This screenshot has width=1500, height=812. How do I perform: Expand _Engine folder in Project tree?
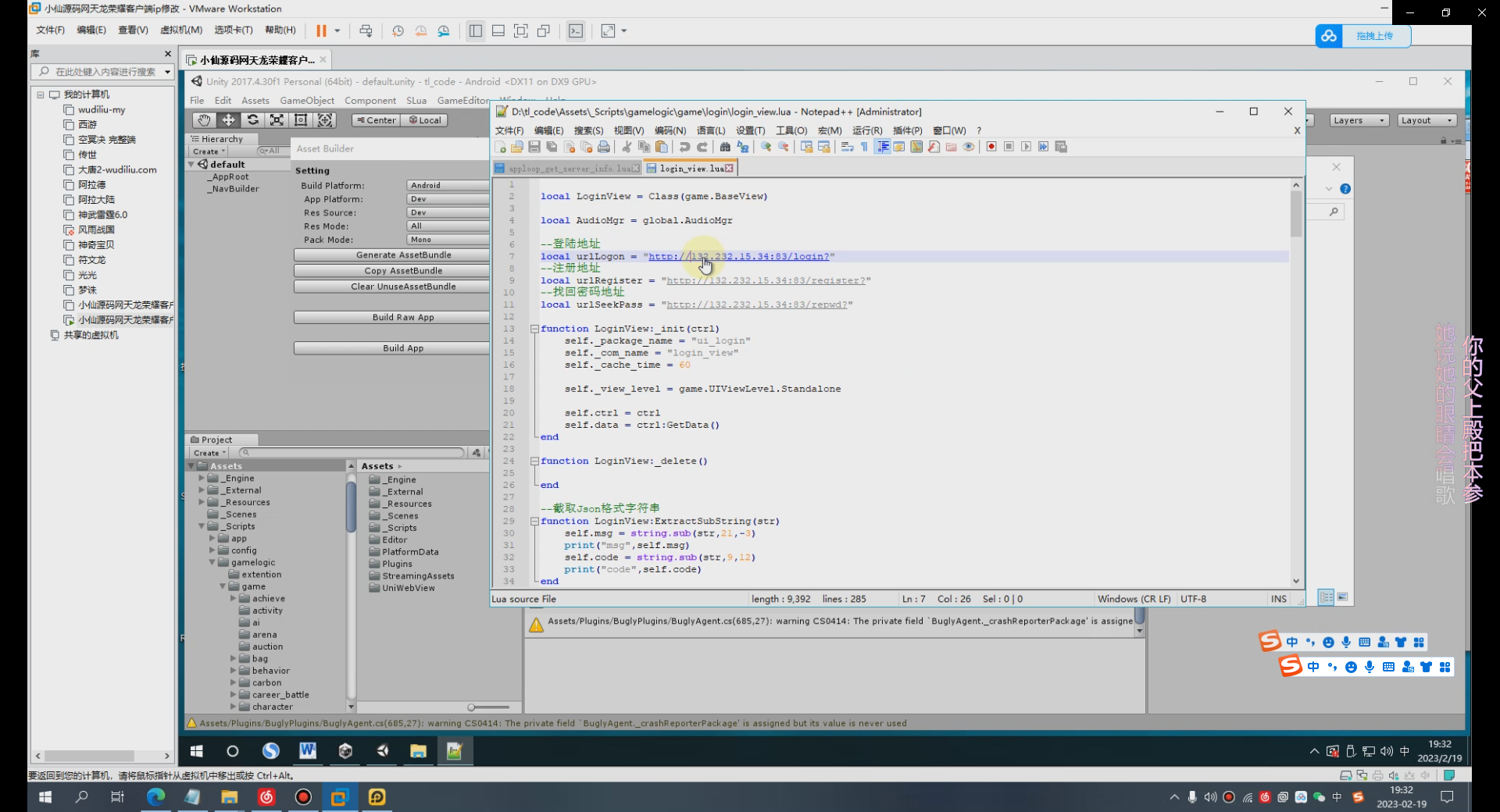coord(202,478)
